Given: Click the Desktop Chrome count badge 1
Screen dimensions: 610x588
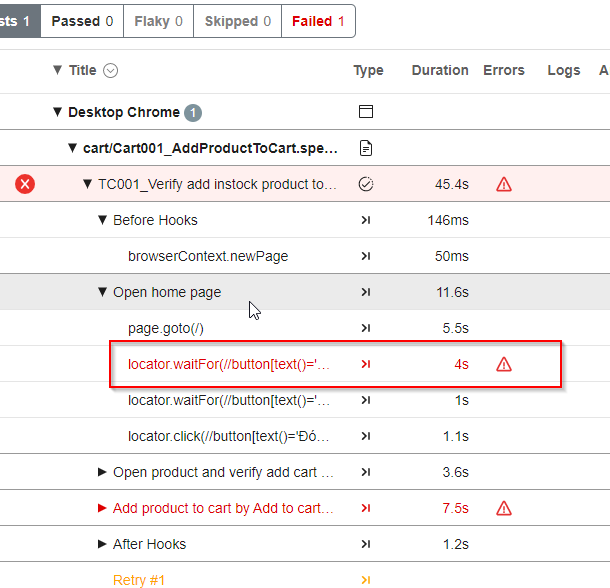Looking at the screenshot, I should [193, 113].
